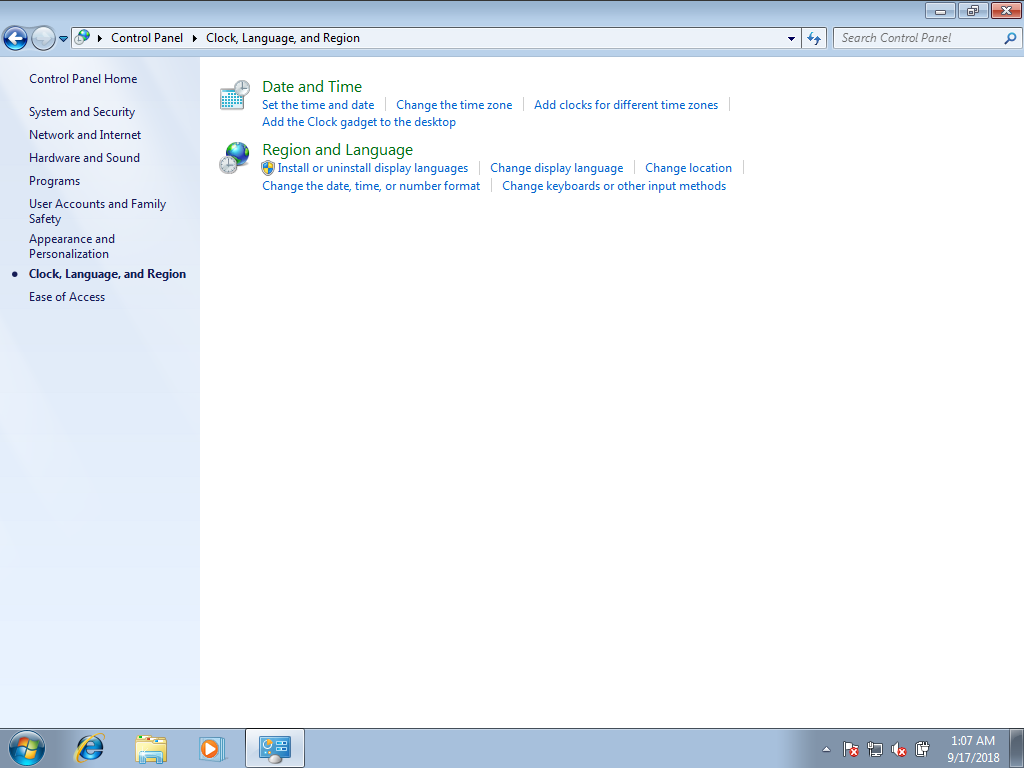This screenshot has width=1024, height=768.
Task: Click the Region and Language globe icon
Action: [x=234, y=158]
